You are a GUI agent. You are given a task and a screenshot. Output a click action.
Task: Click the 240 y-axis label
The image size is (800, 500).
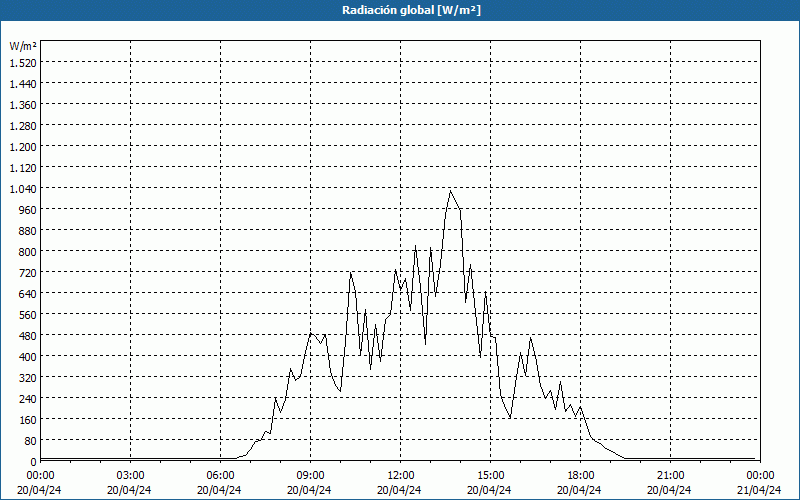[28, 398]
